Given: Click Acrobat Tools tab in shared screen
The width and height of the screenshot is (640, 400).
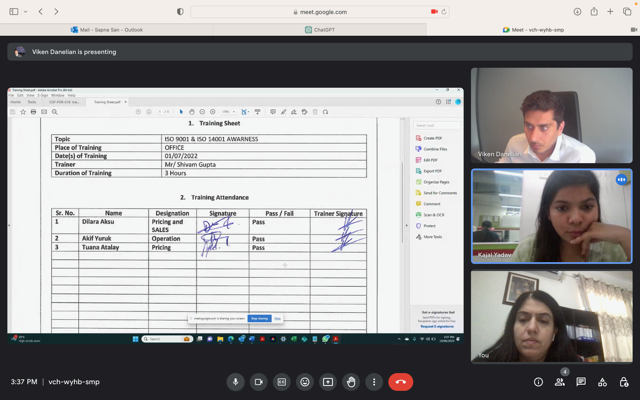Looking at the screenshot, I should (32, 102).
